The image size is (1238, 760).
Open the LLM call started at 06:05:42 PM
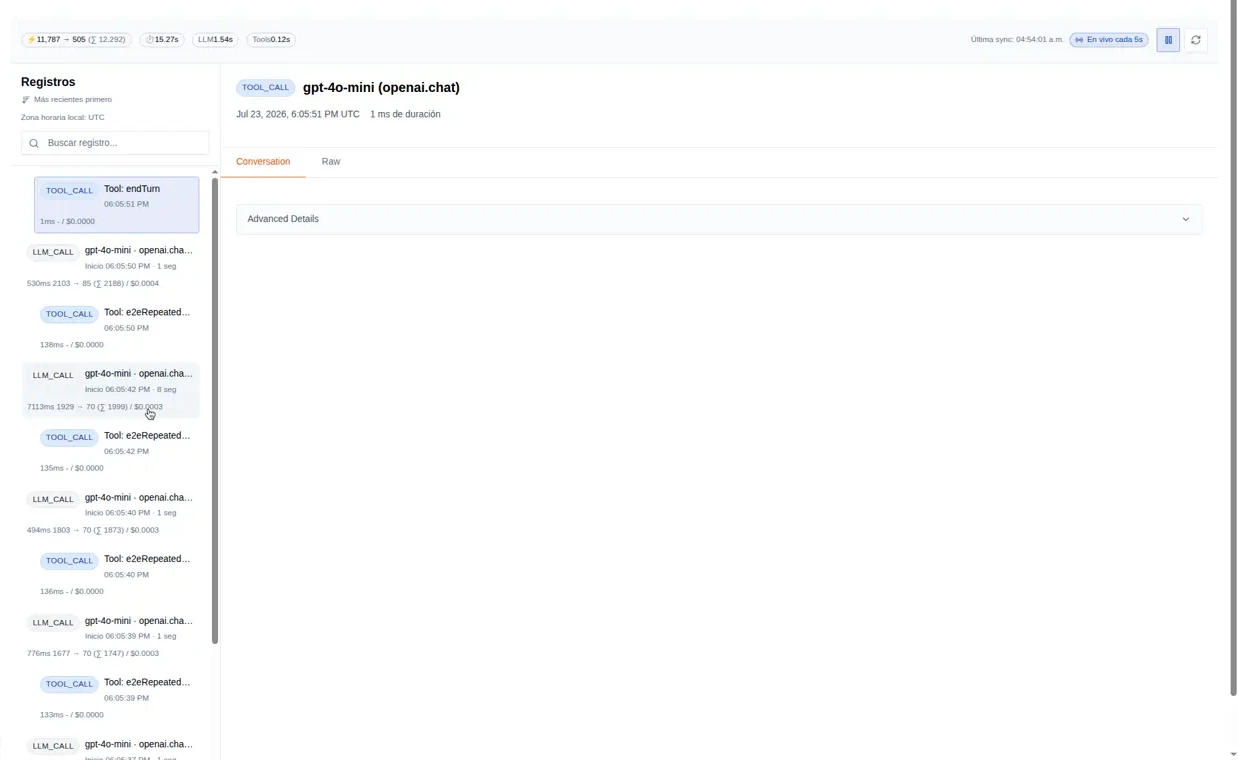coord(110,390)
